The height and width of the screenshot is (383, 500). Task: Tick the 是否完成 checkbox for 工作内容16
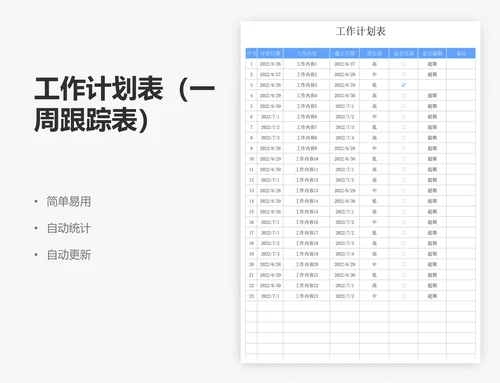point(403,222)
